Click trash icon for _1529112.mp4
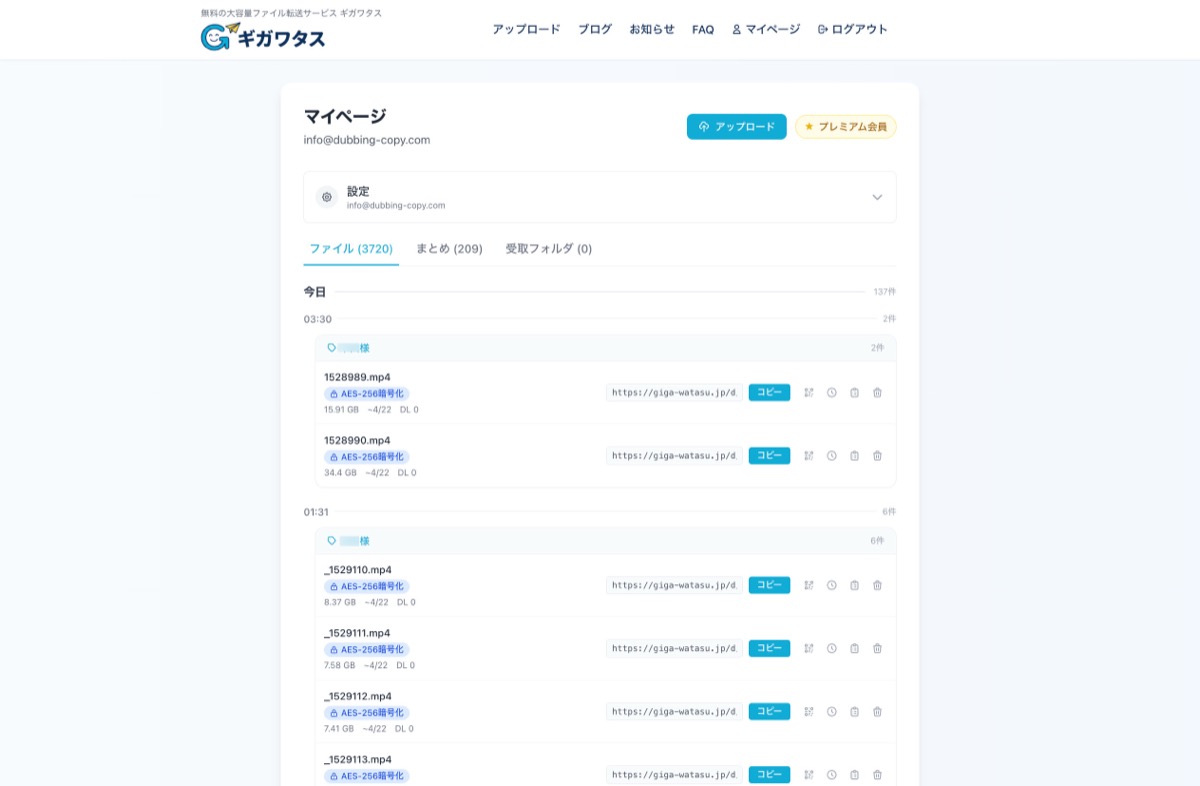Screen dimensions: 1200x786 click(877, 712)
